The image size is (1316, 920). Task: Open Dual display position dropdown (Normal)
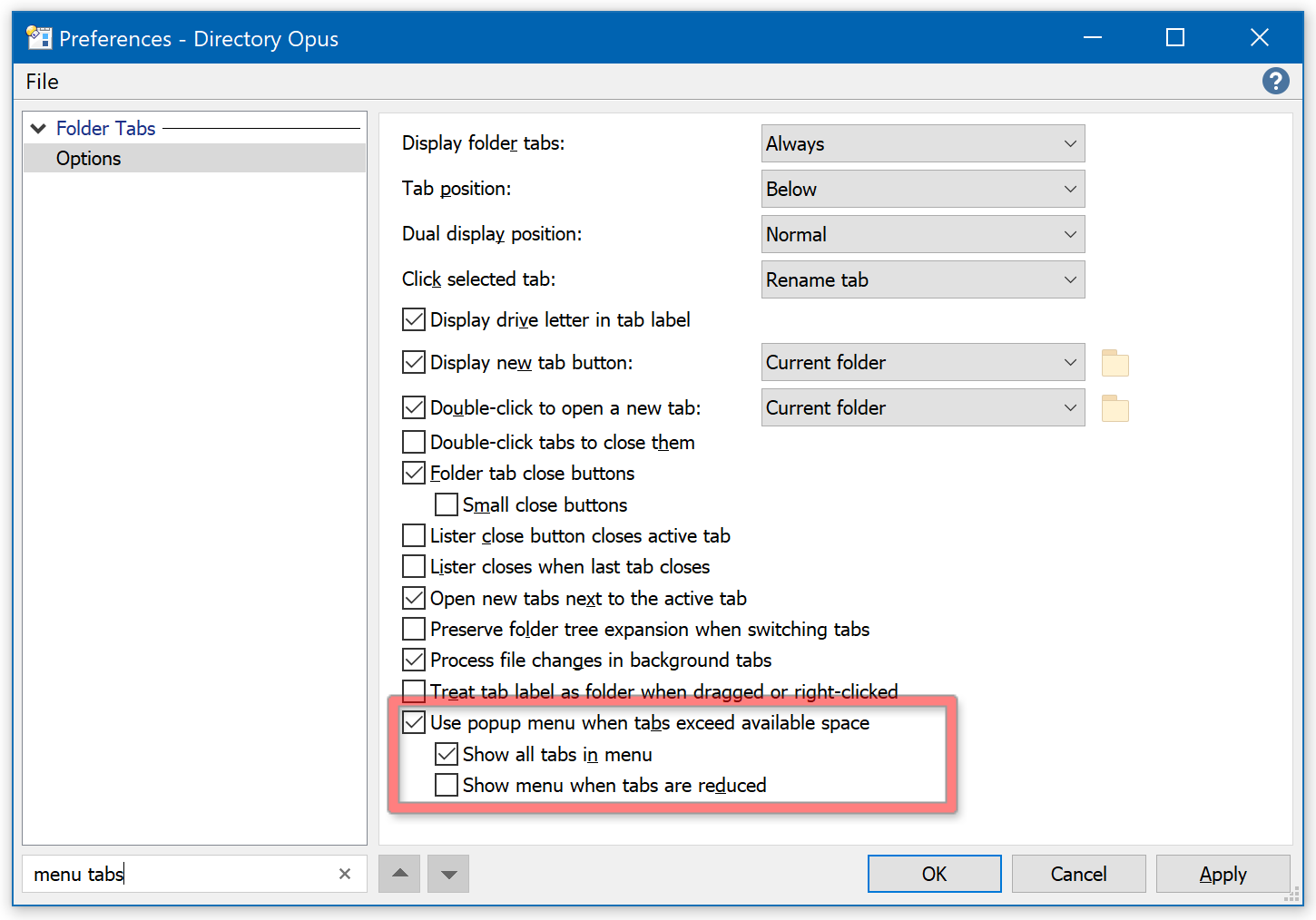923,234
